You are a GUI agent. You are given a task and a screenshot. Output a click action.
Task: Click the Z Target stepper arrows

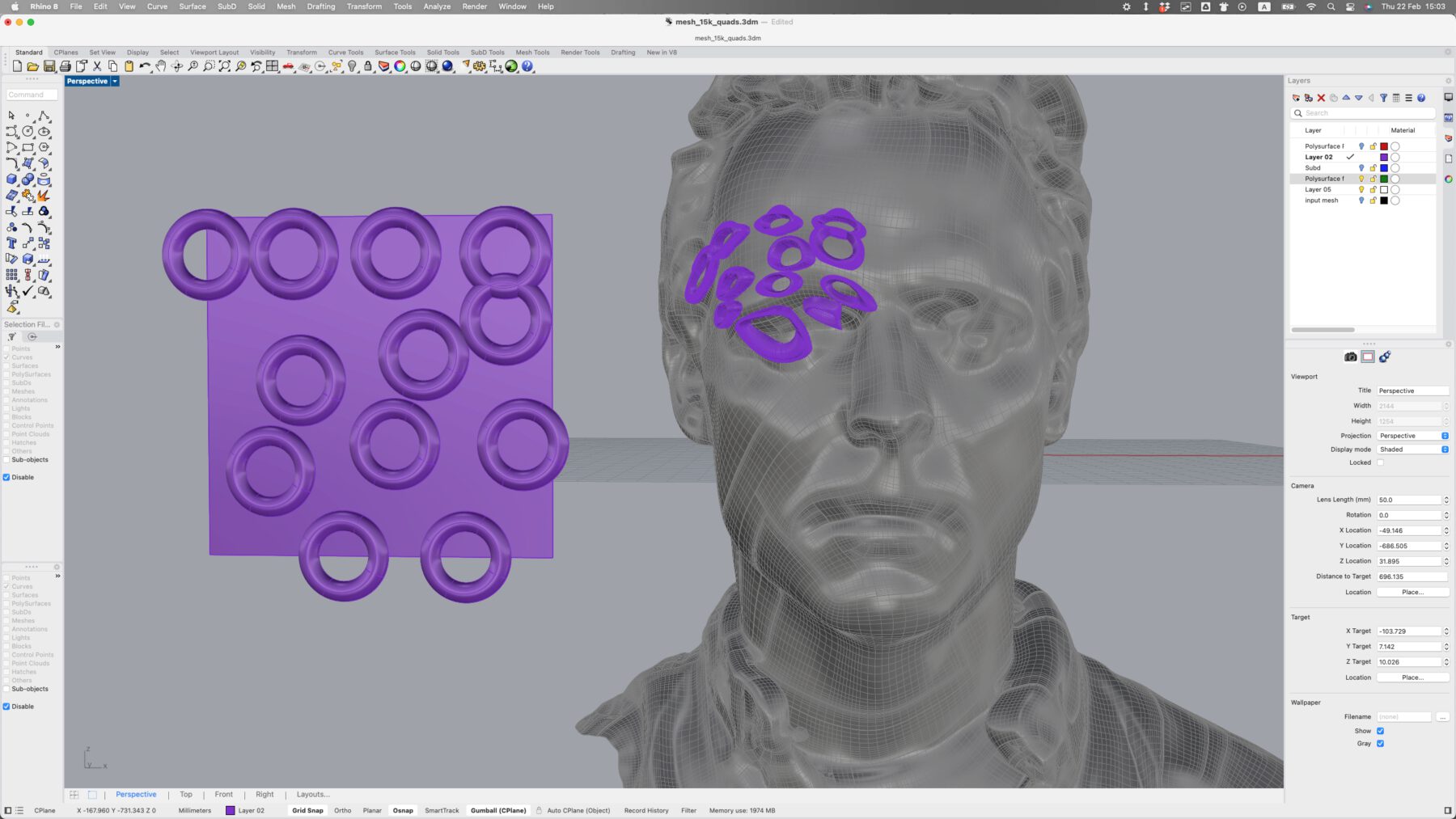[x=1446, y=662]
